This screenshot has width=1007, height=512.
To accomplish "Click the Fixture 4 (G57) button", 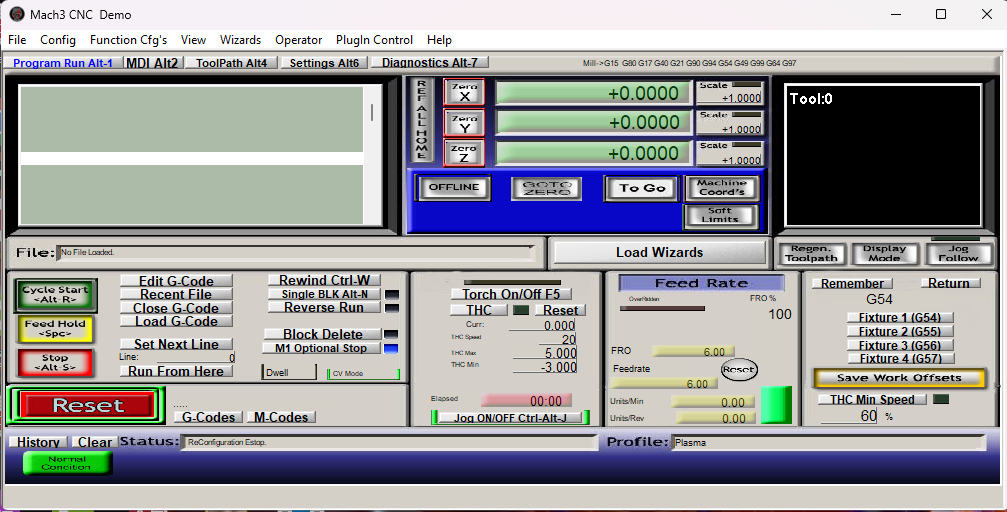I will point(900,358).
